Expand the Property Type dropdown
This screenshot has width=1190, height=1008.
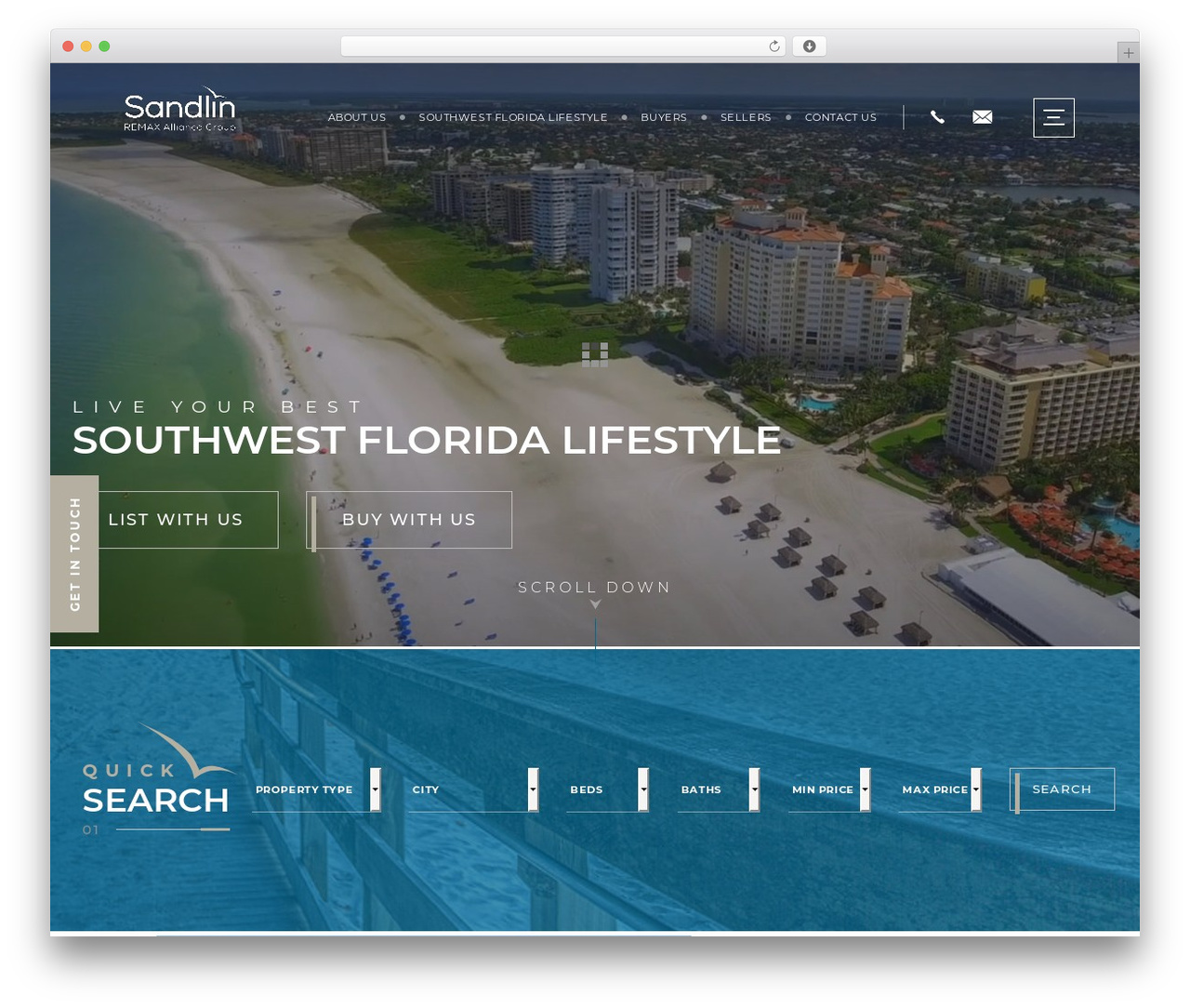(x=317, y=789)
